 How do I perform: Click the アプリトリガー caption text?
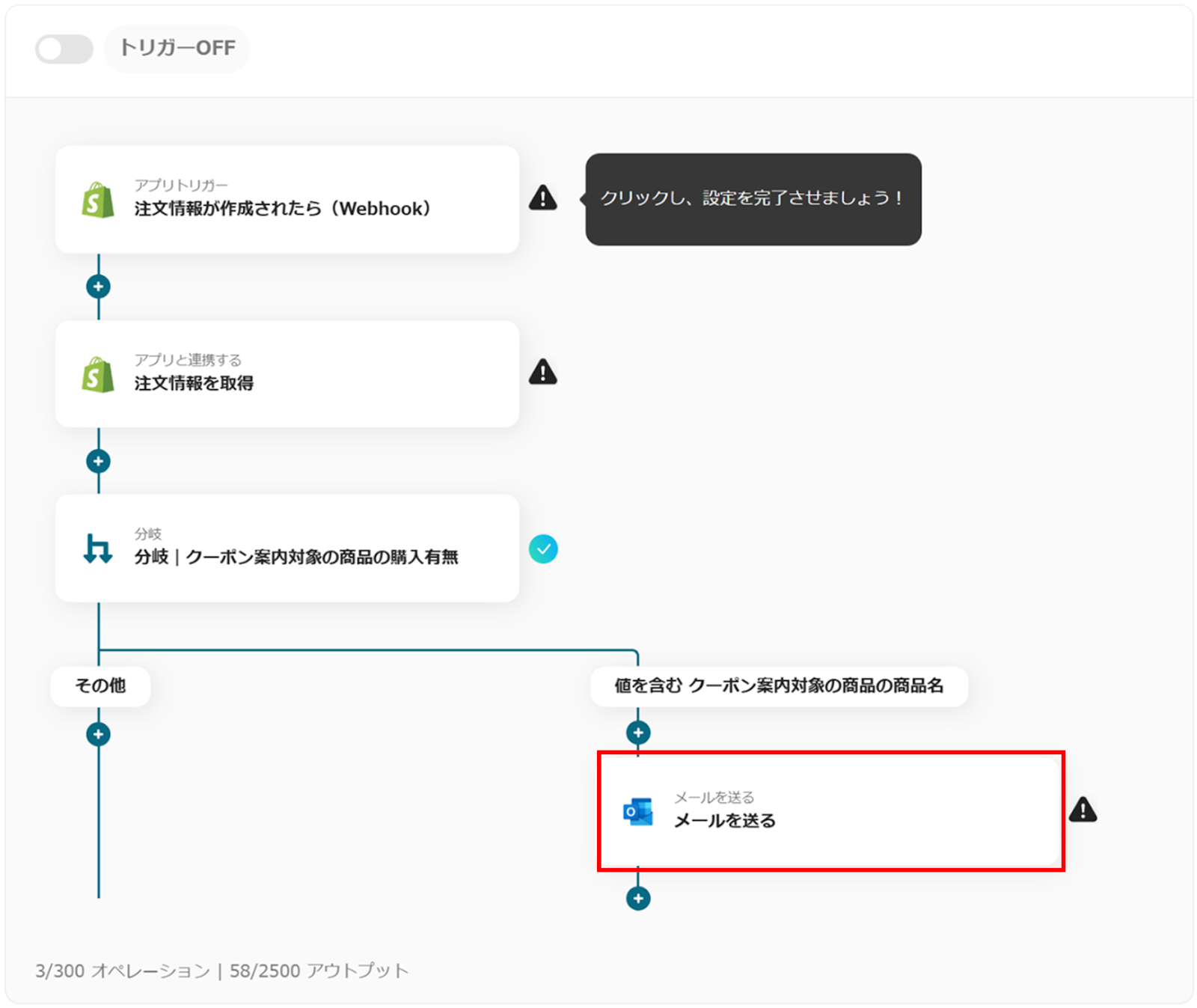point(181,185)
